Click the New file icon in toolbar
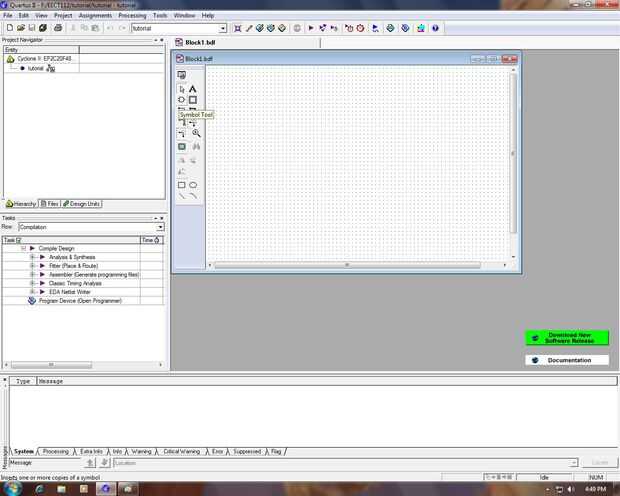Screen dimensions: 620x496 (10, 28)
